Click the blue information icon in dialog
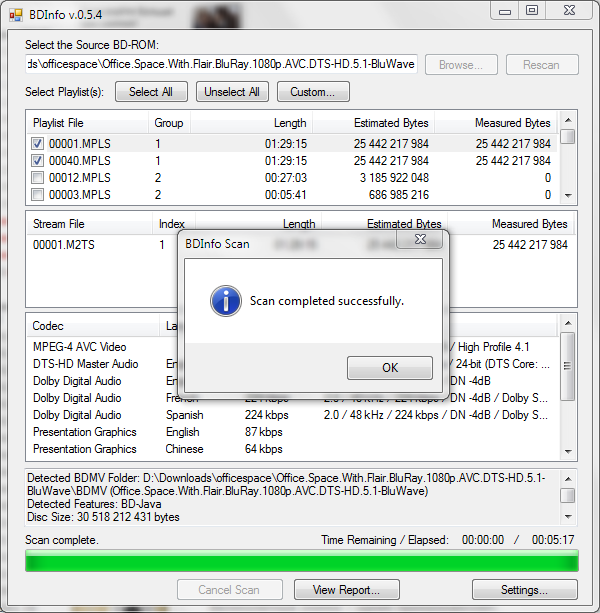600x613 pixels. 226,301
